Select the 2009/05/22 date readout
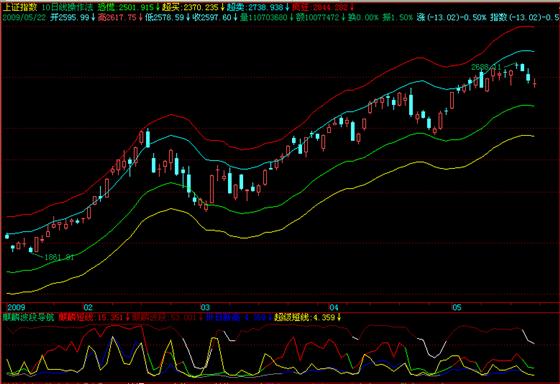Image resolution: width=560 pixels, height=384 pixels. [x=24, y=18]
